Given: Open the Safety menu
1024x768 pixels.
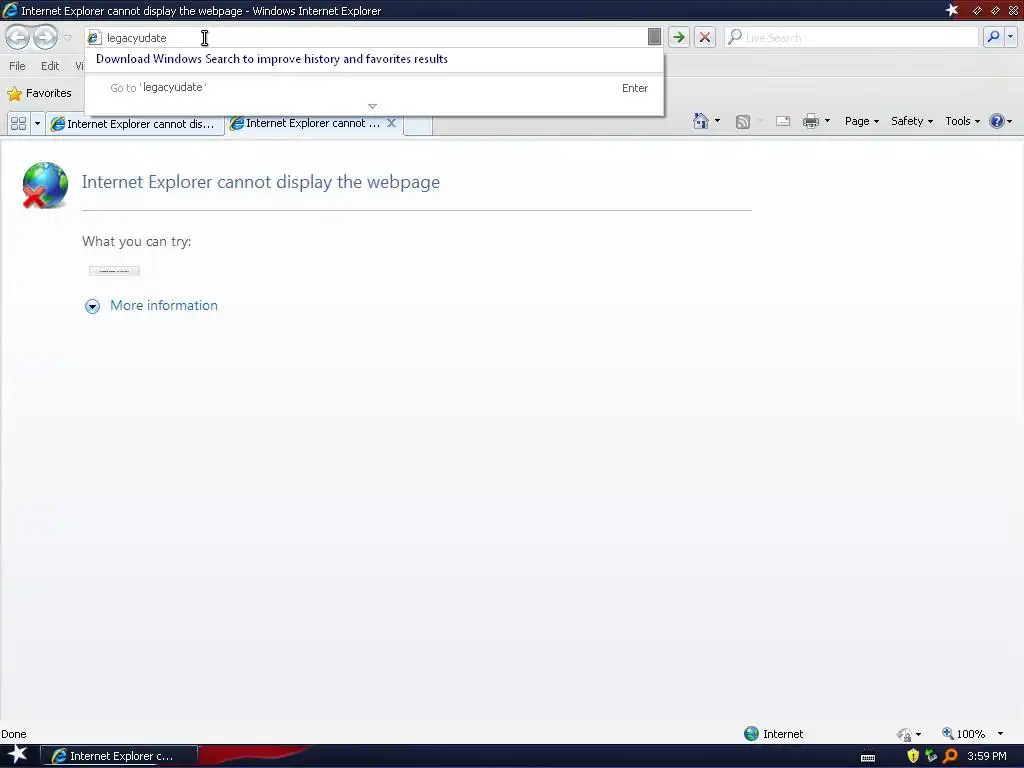Looking at the screenshot, I should pyautogui.click(x=912, y=121).
